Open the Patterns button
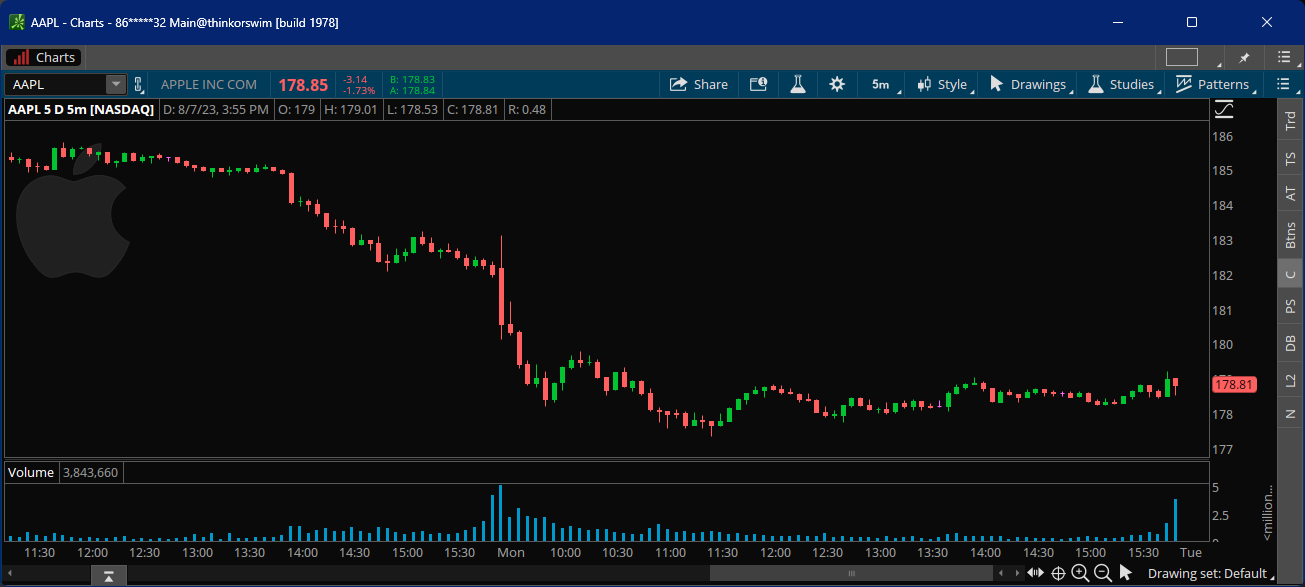The image size is (1305, 587). click(x=1213, y=85)
